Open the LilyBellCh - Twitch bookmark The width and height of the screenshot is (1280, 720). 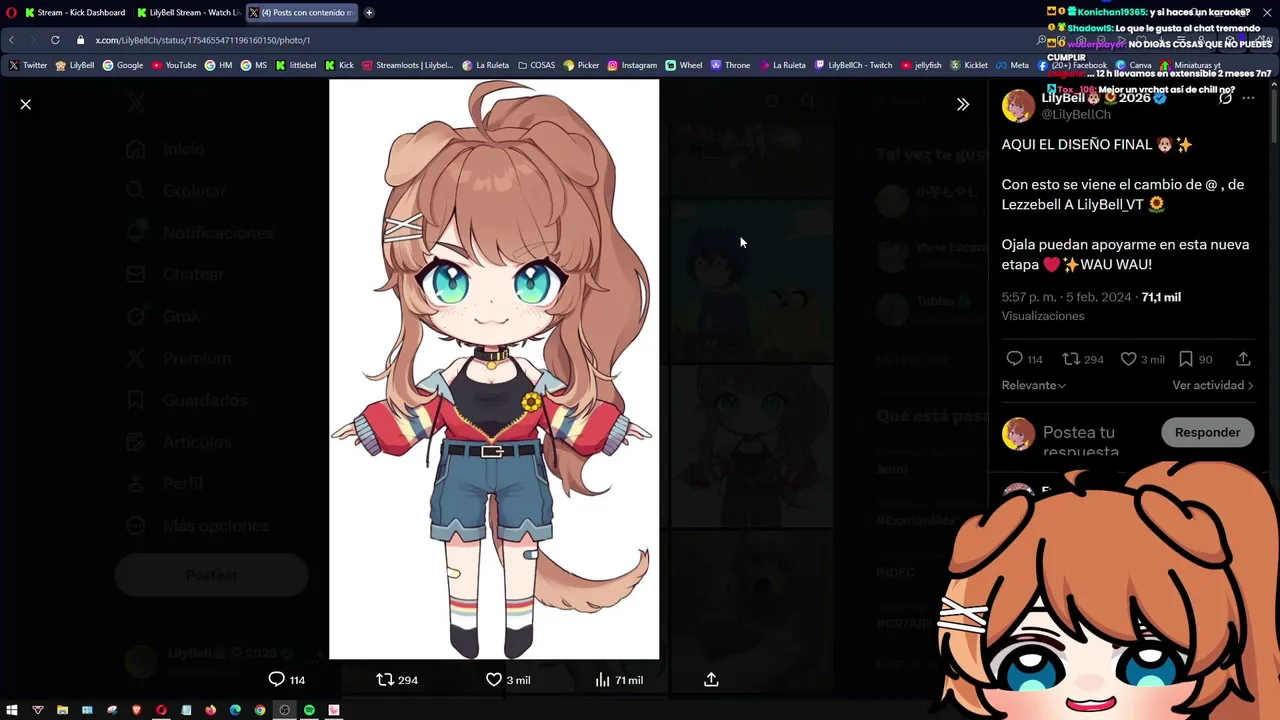[853, 65]
